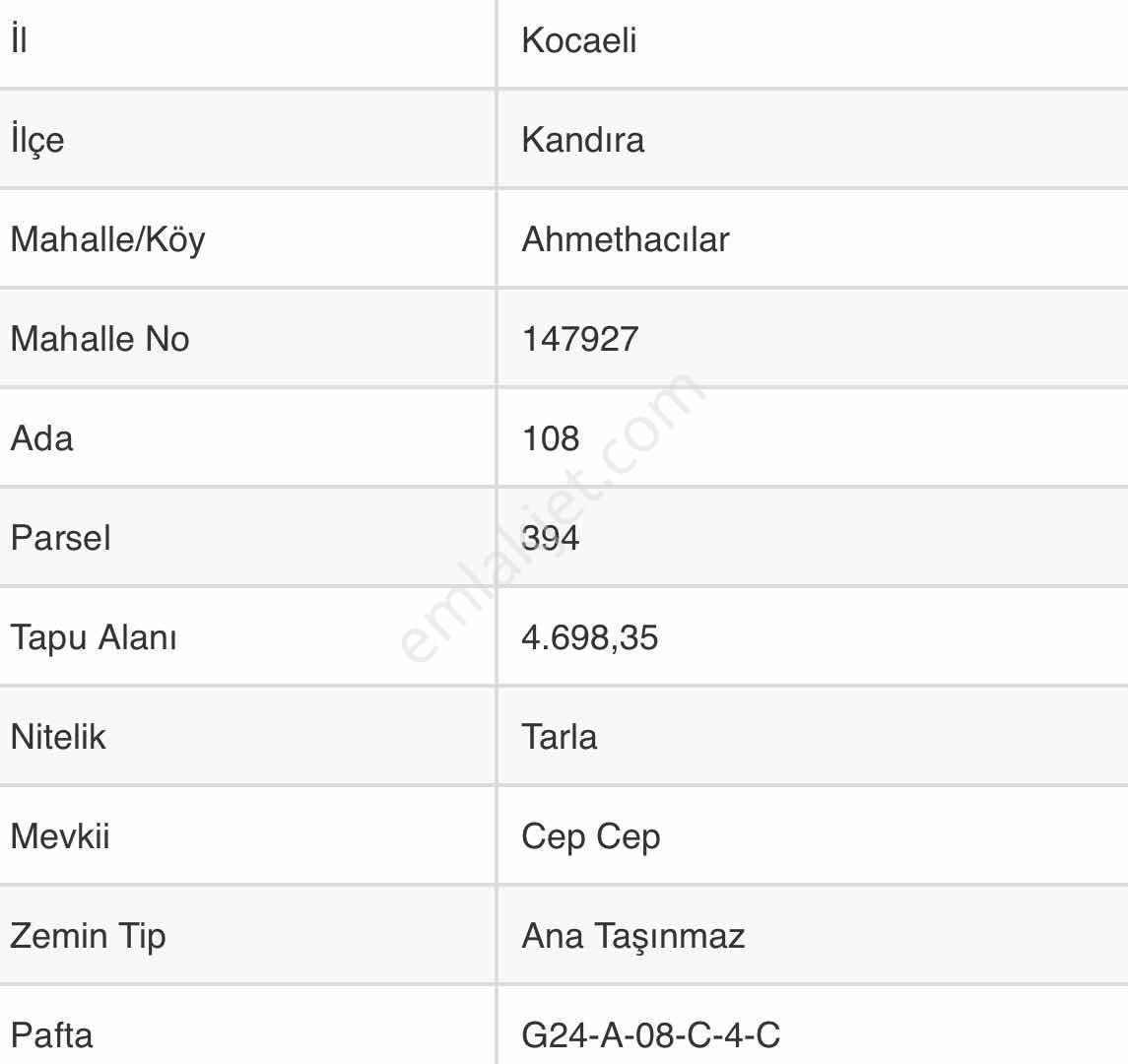Select the Mahalle No value 147927
This screenshot has height=1064, width=1128.
pyautogui.click(x=580, y=339)
